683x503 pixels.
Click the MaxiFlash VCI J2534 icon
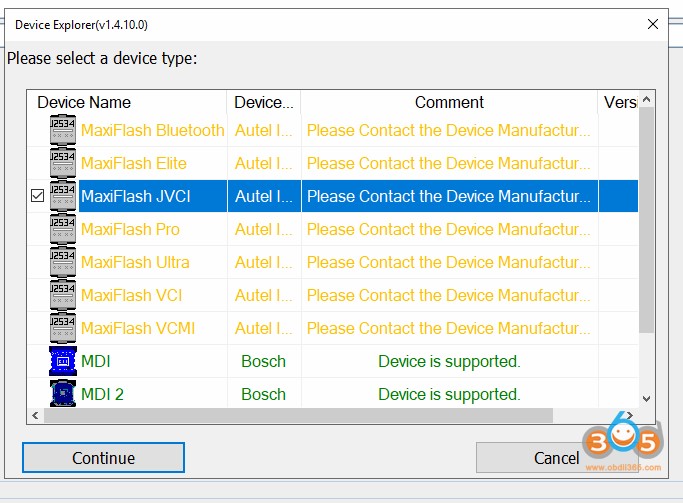click(x=63, y=295)
